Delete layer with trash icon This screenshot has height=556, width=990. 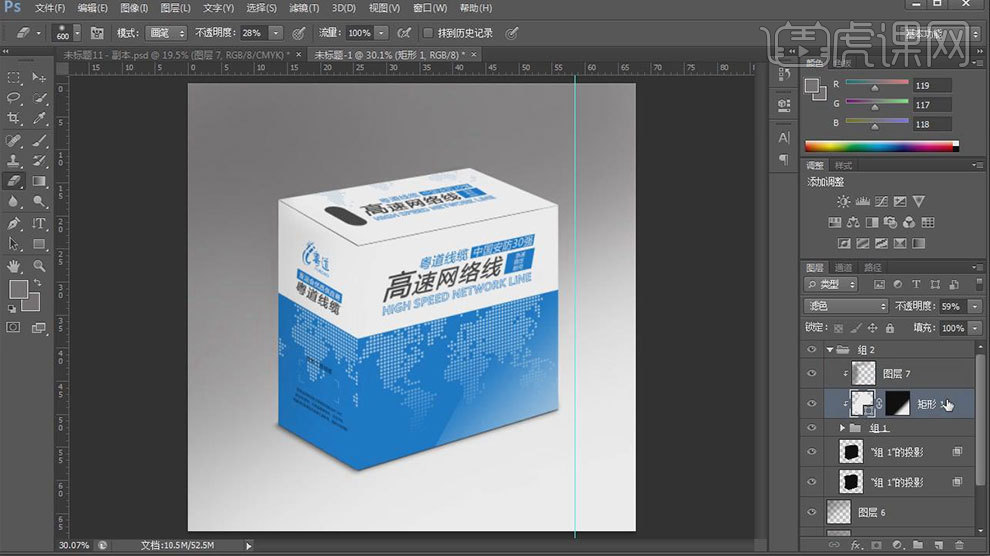coord(960,545)
